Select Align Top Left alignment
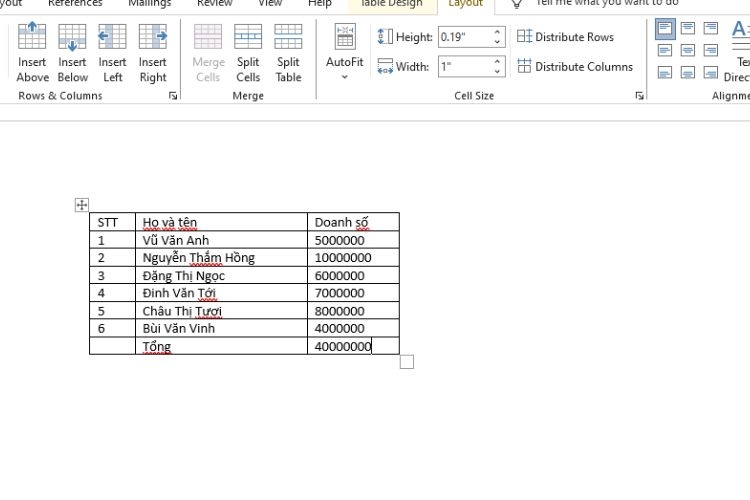This screenshot has height=500, width=750. (665, 28)
